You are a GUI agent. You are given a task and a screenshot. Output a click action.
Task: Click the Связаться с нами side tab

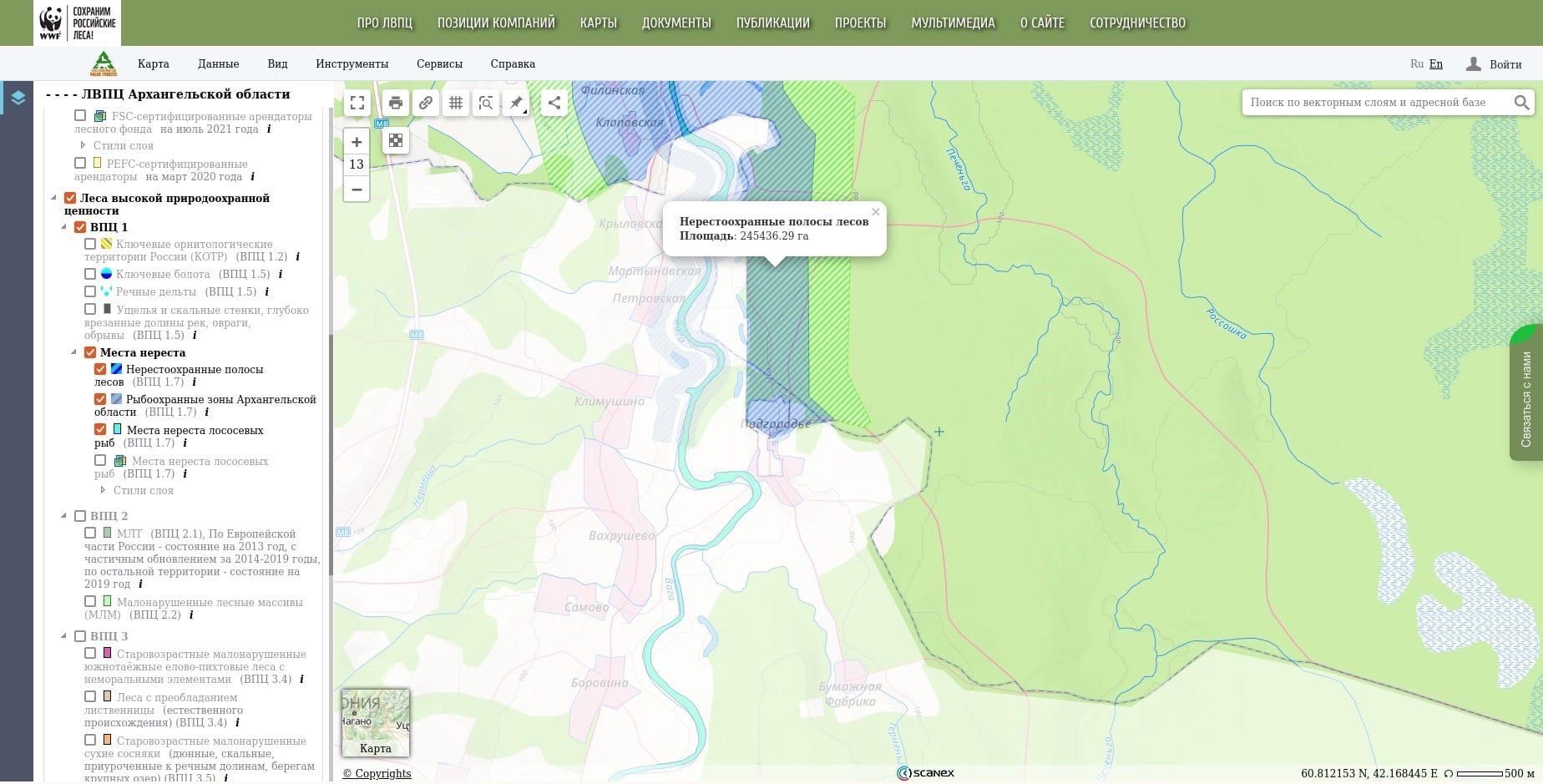pos(1526,392)
